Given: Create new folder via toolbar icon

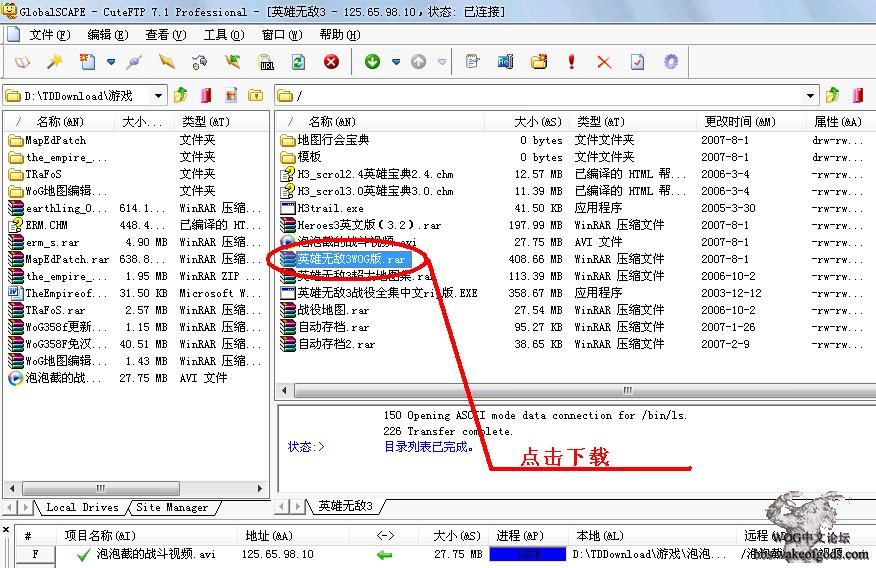Looking at the screenshot, I should 539,61.
